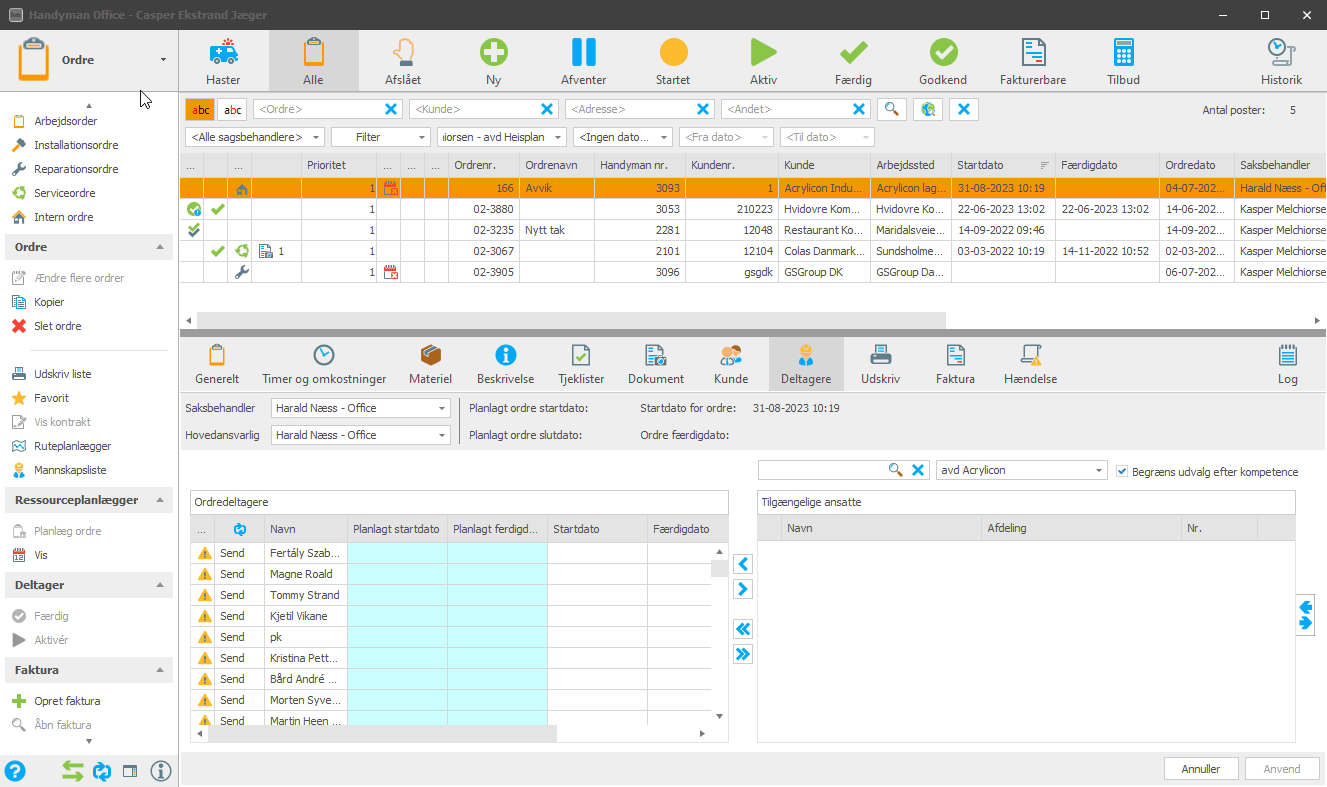The image size is (1327, 787).
Task: Filter orders by Afventer status
Action: 583,61
